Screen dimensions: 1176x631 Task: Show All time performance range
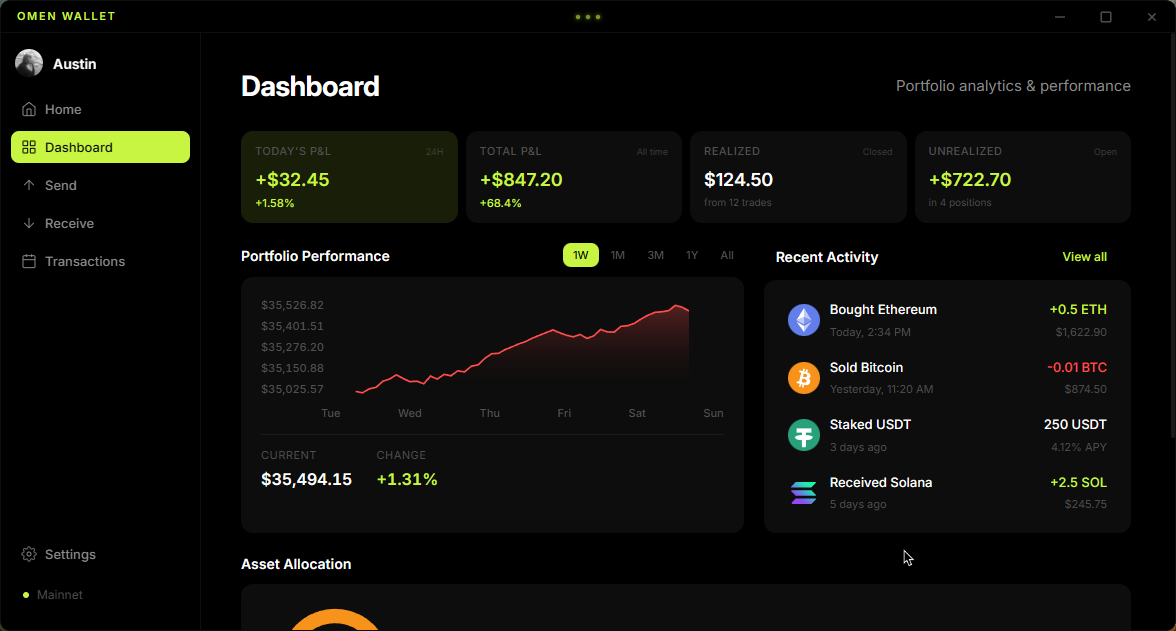point(727,255)
